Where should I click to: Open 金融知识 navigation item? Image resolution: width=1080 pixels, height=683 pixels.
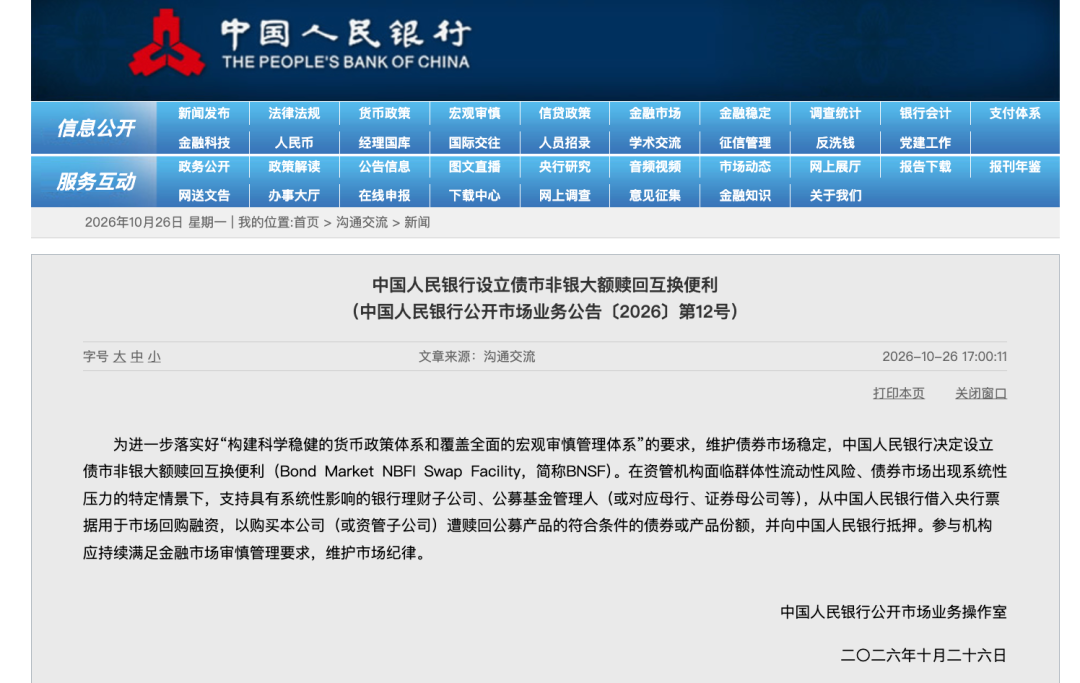745,196
